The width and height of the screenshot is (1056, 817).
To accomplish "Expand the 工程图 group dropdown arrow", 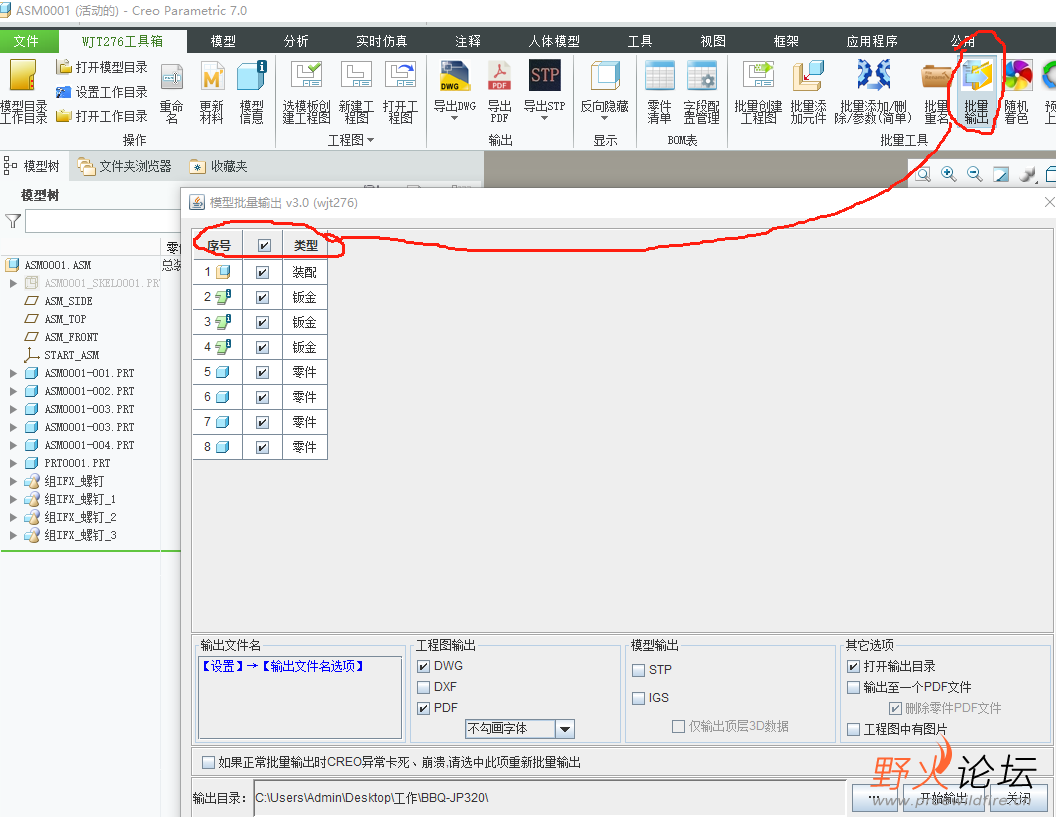I will [370, 140].
